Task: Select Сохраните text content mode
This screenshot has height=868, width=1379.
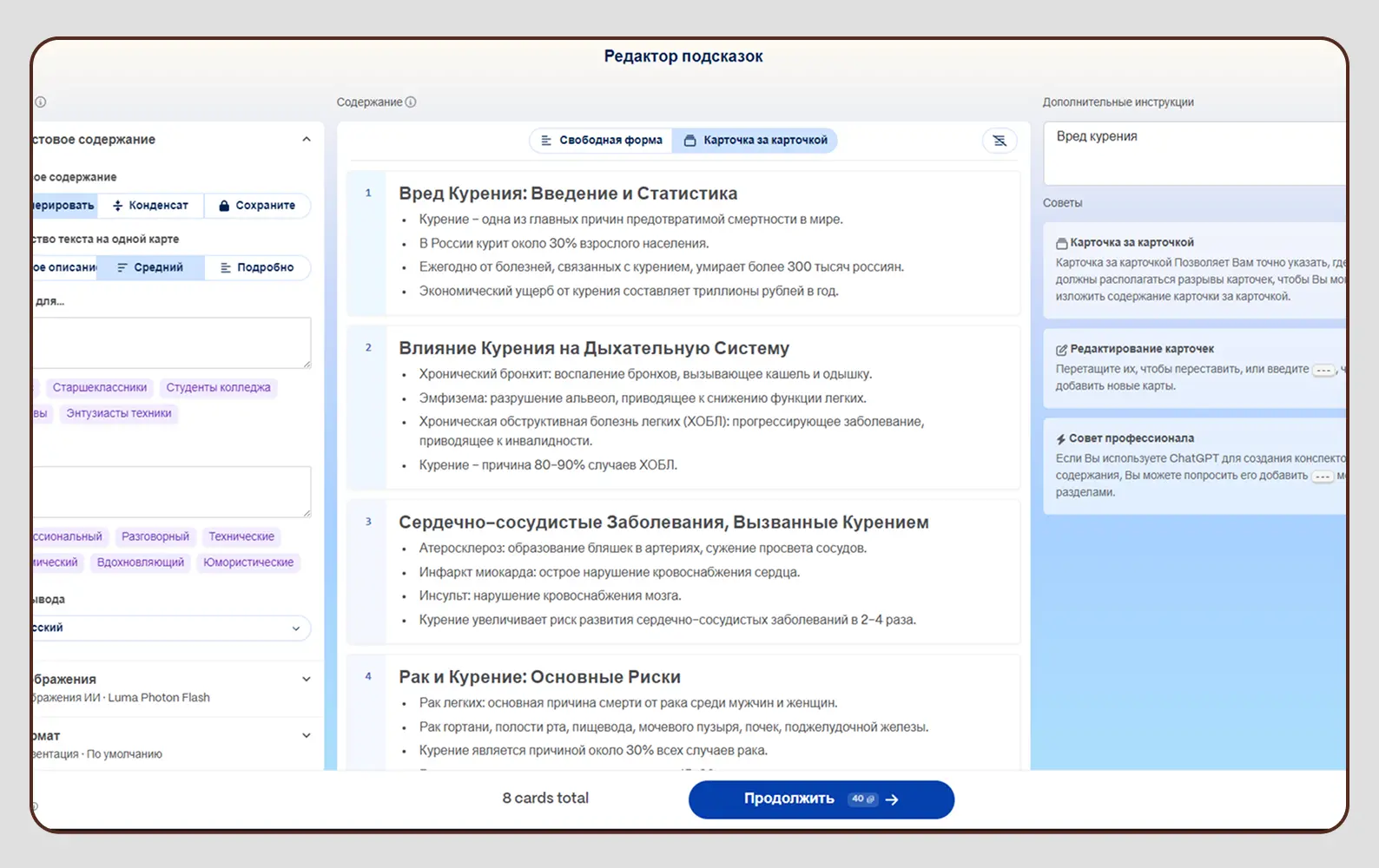Action: point(257,206)
